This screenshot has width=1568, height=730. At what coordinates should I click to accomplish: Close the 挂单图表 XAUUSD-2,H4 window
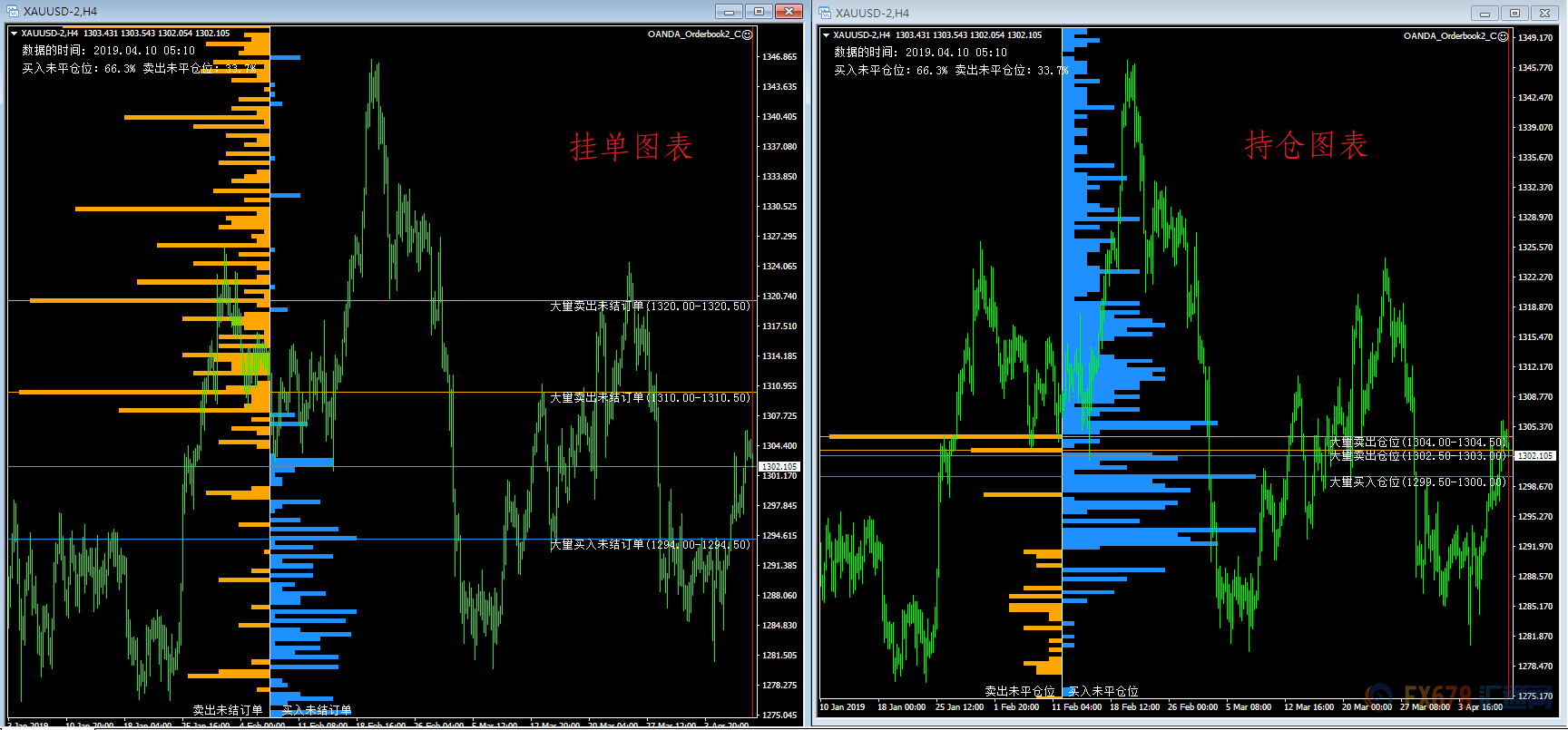[789, 12]
